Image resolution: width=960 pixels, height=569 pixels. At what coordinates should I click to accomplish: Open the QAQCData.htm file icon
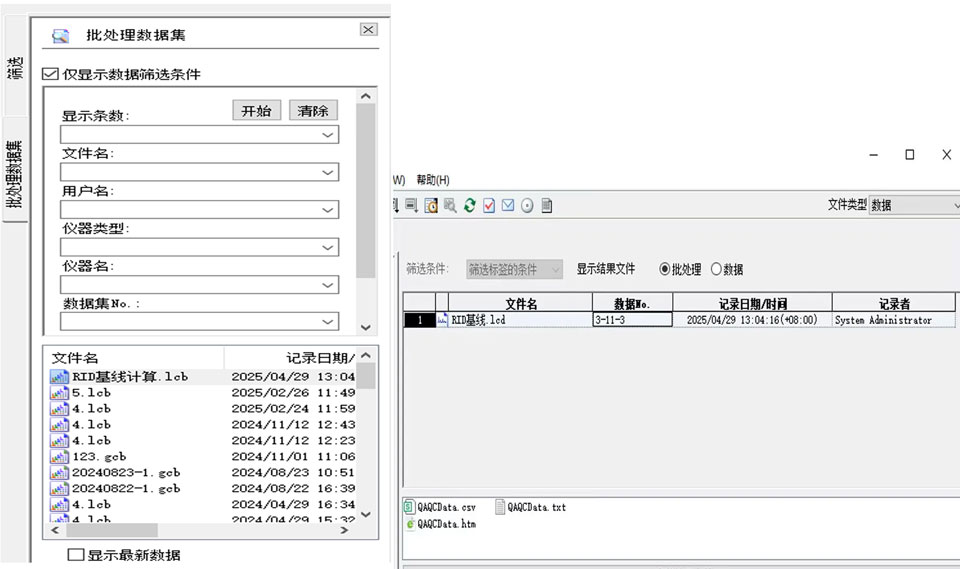coord(409,523)
